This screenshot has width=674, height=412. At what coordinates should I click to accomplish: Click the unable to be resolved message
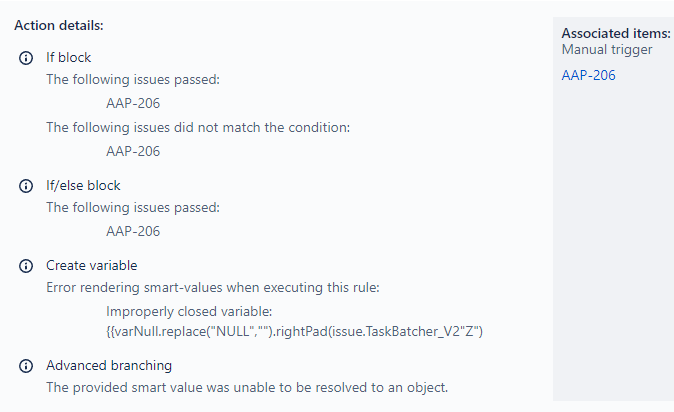pyautogui.click(x=247, y=387)
